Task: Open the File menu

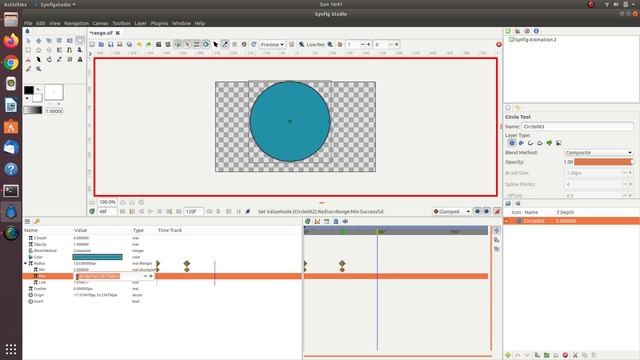Action: (28, 23)
